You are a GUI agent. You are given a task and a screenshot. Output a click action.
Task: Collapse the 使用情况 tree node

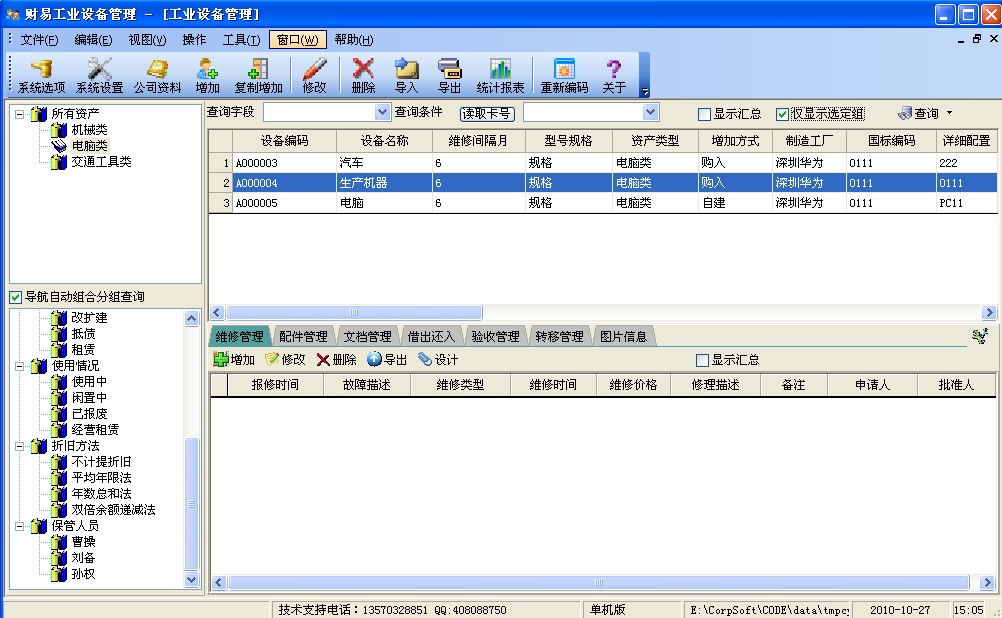click(x=20, y=366)
